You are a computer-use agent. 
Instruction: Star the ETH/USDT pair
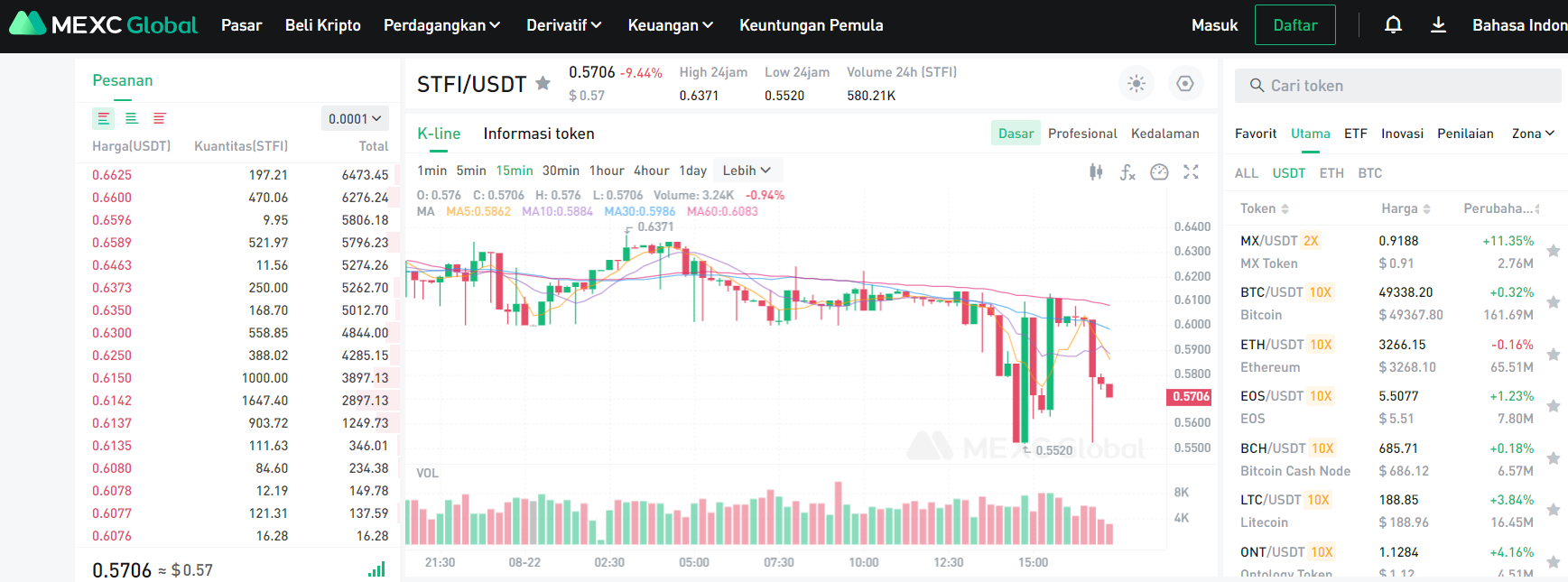click(x=1554, y=355)
